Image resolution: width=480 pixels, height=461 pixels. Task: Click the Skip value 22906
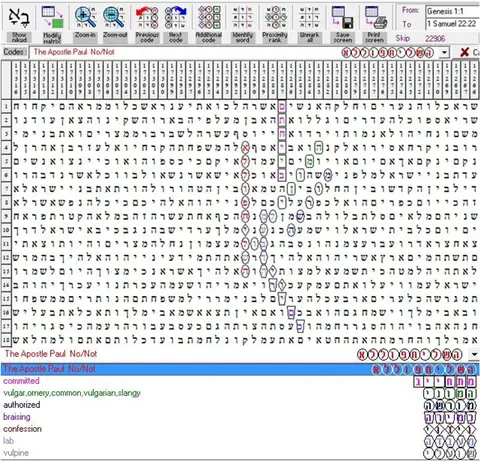click(435, 39)
